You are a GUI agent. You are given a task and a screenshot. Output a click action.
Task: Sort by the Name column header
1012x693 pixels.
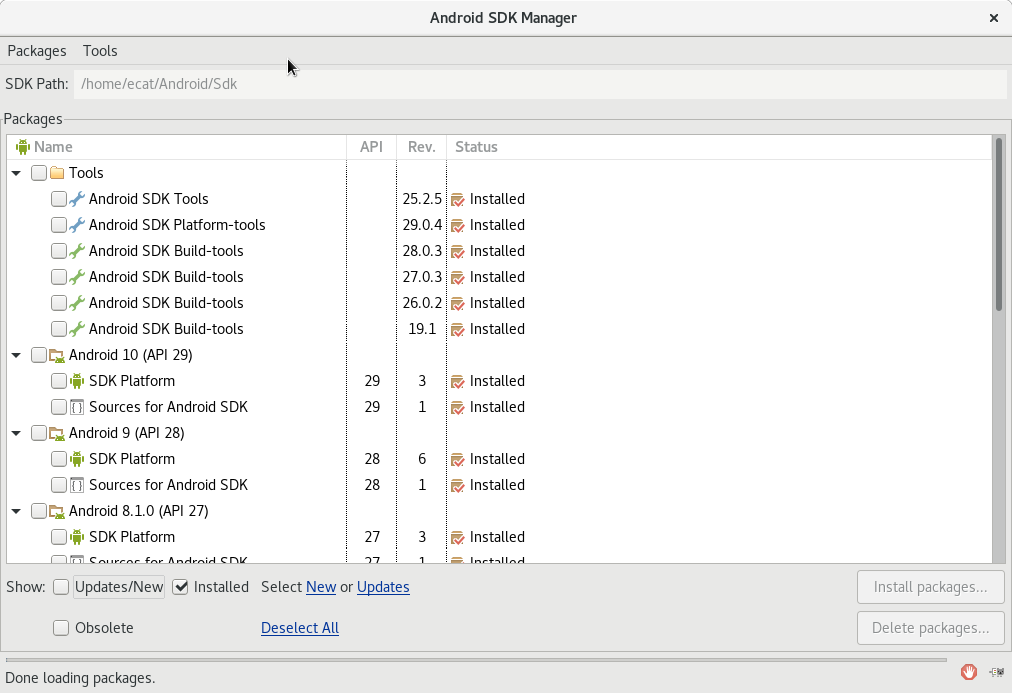[x=177, y=147]
